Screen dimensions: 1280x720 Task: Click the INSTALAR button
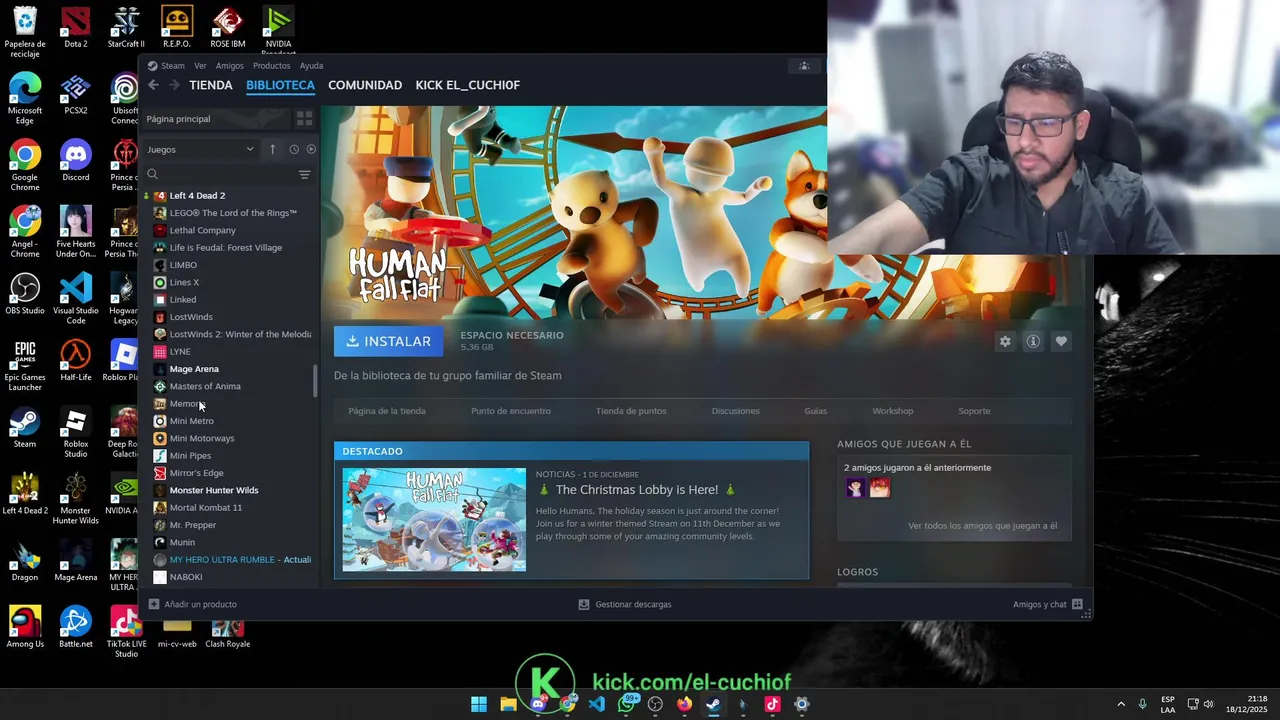point(388,341)
